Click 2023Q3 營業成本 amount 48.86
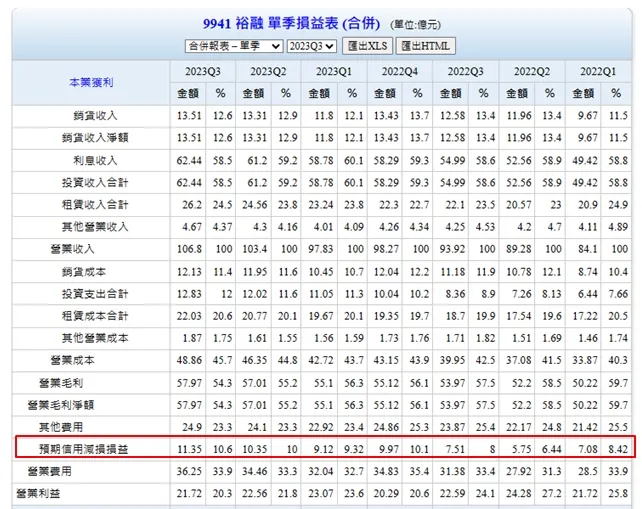The image size is (642, 509). point(189,360)
